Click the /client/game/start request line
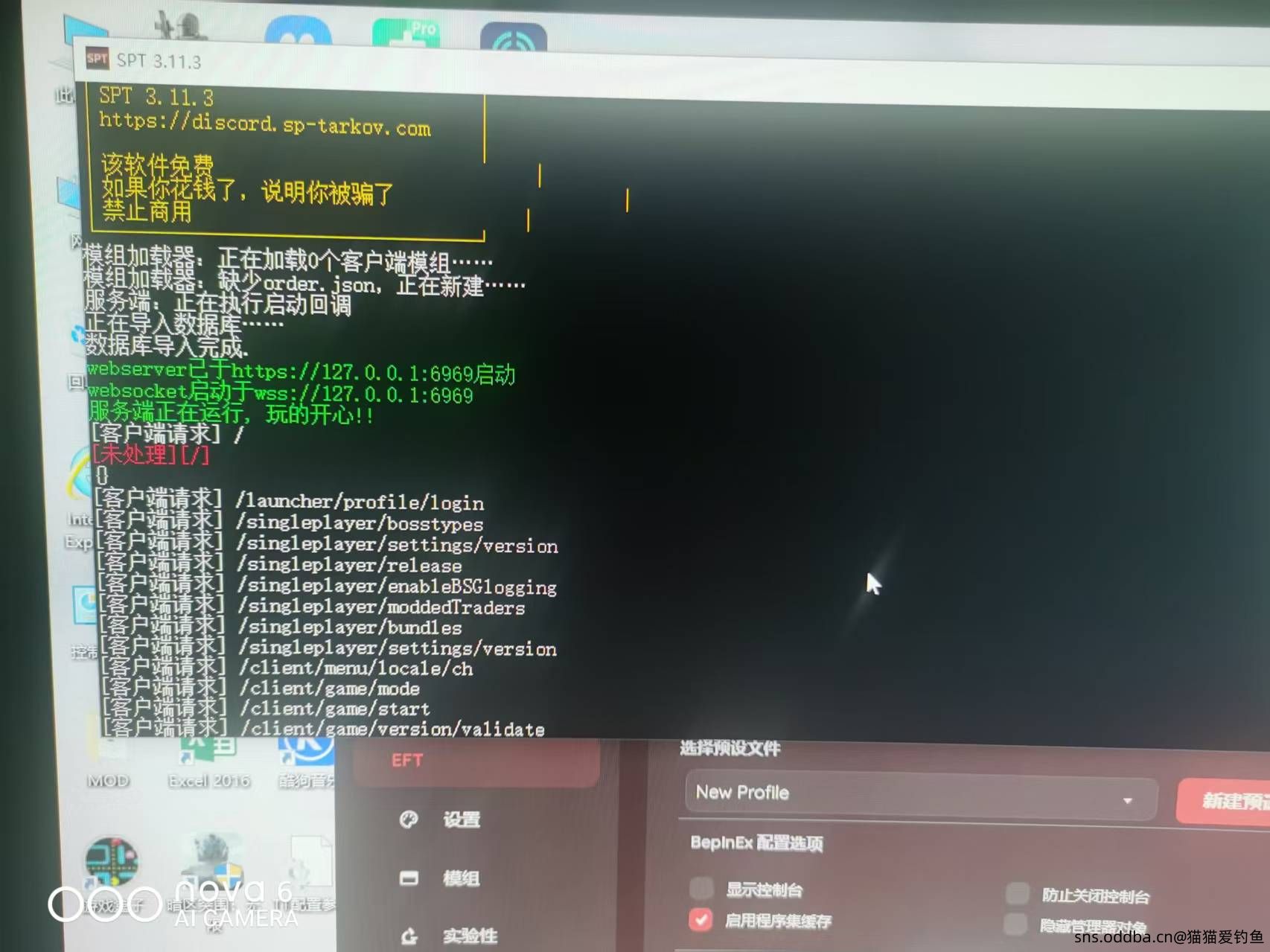Viewport: 1270px width, 952px height. [267, 708]
